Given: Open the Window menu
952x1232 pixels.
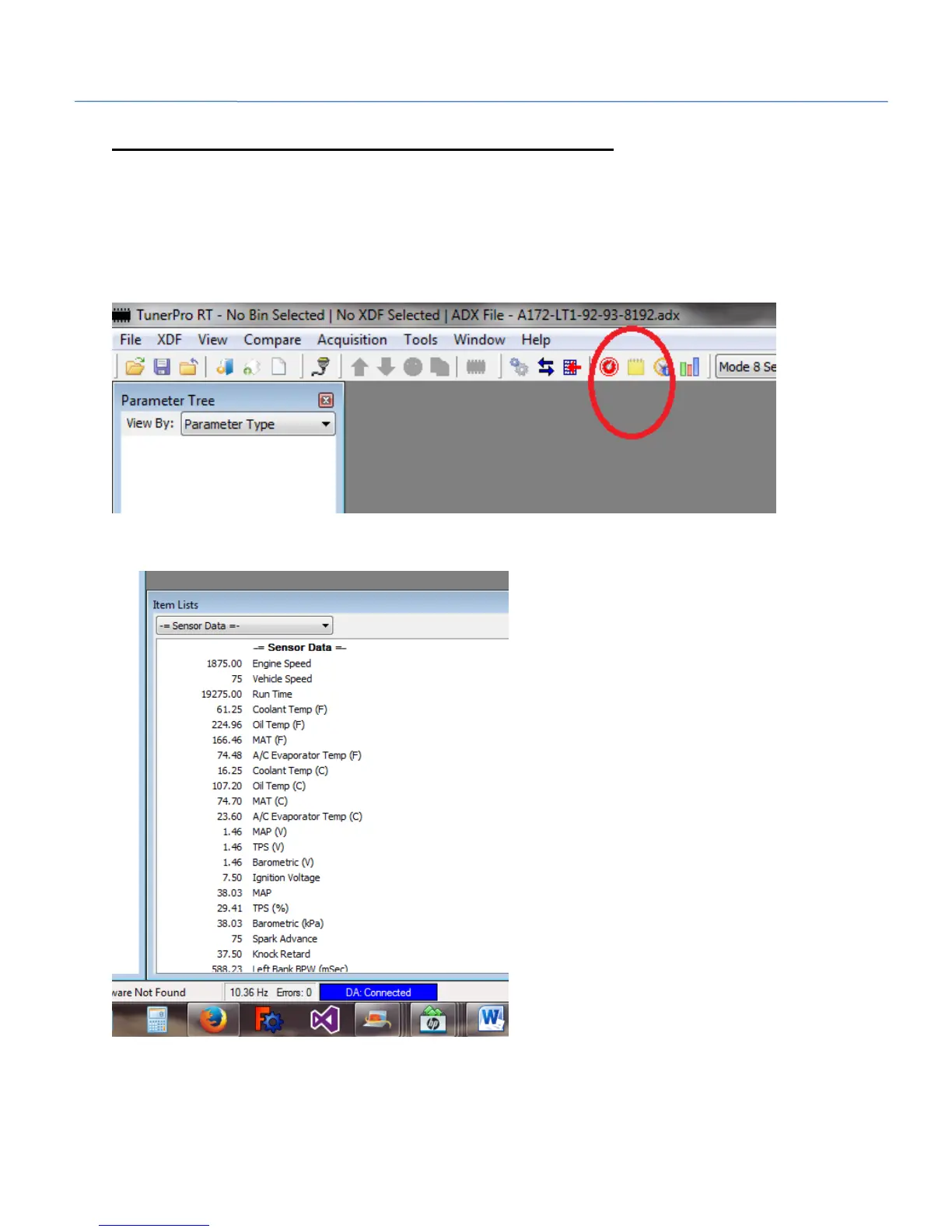Looking at the screenshot, I should [x=479, y=340].
